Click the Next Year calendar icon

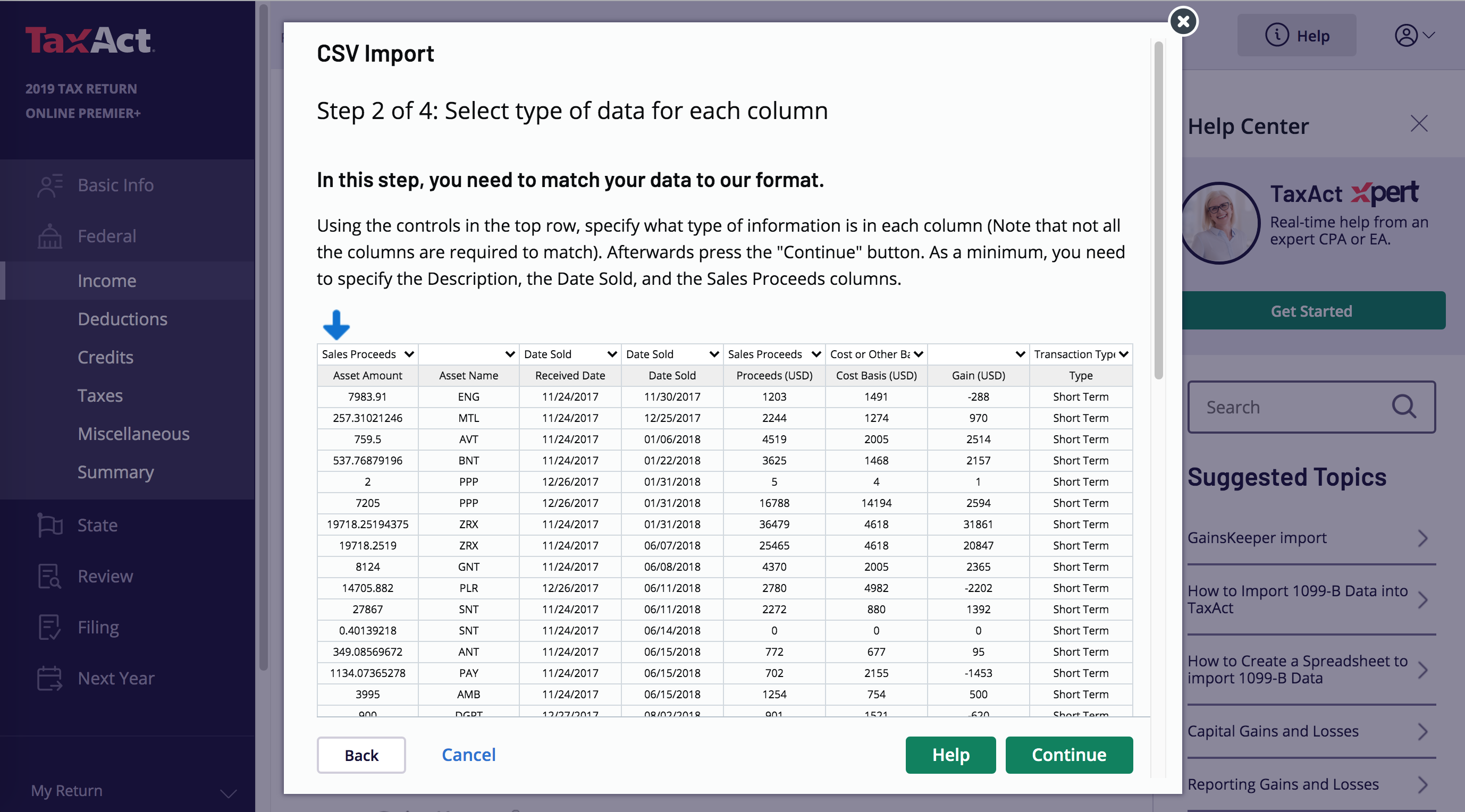(x=49, y=678)
